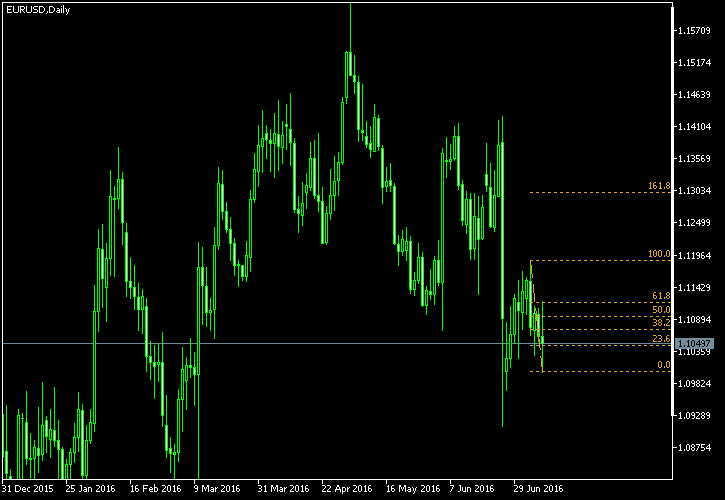Click price axis value 1.09289
Viewport: 725px width, 500px height.
(x=694, y=415)
